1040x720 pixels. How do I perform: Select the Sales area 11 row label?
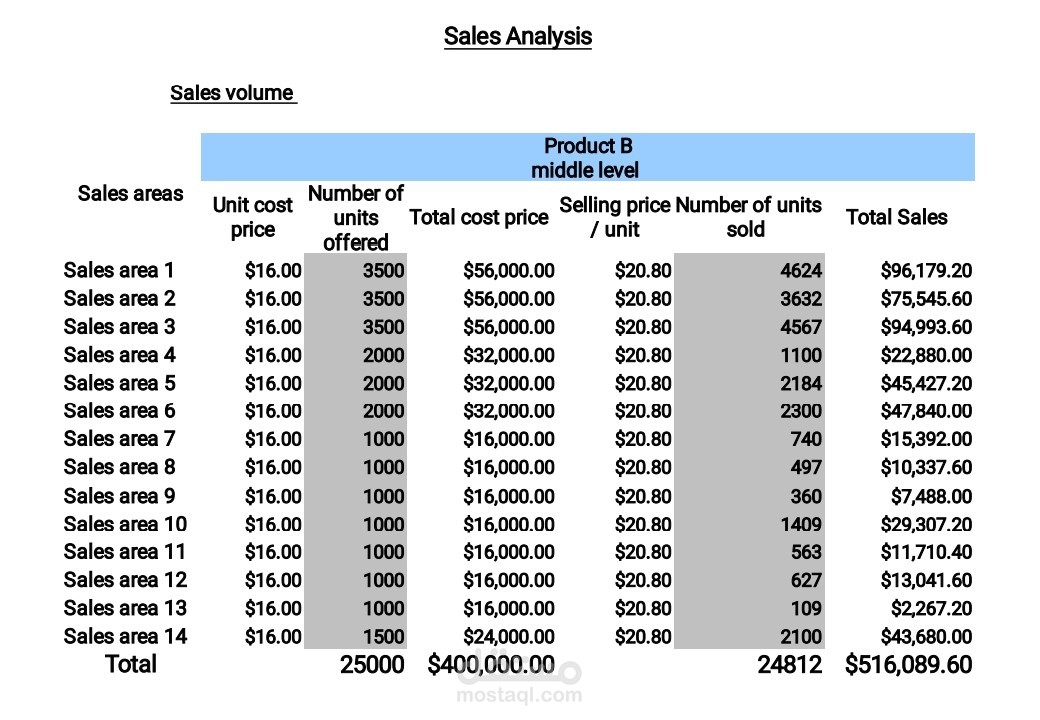[125, 552]
